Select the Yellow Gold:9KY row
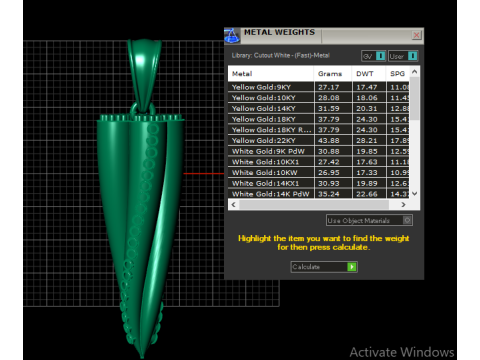 tap(319, 87)
